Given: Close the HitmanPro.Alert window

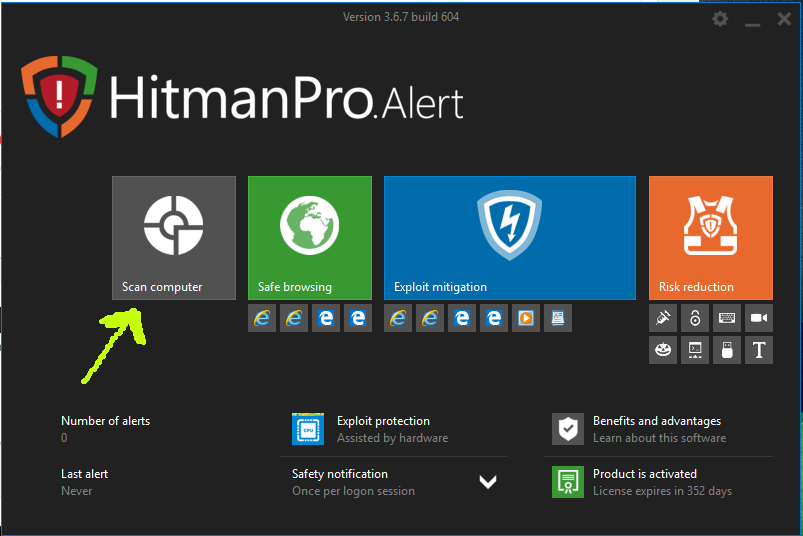Looking at the screenshot, I should point(784,19).
